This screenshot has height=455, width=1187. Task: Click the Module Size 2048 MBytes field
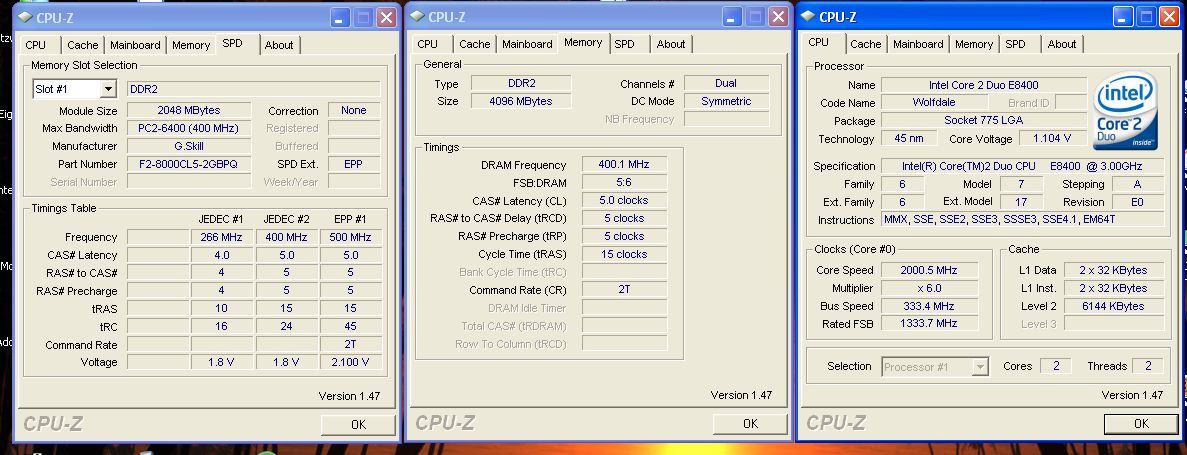(x=188, y=111)
